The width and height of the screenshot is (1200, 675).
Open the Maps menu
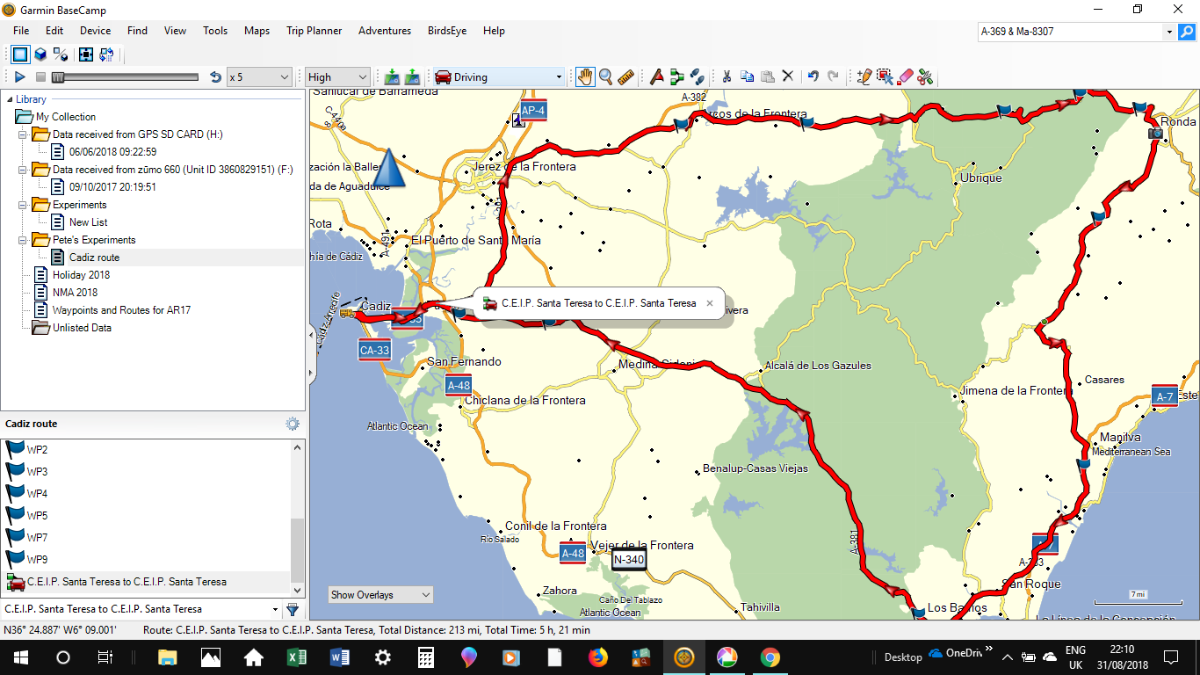[257, 31]
